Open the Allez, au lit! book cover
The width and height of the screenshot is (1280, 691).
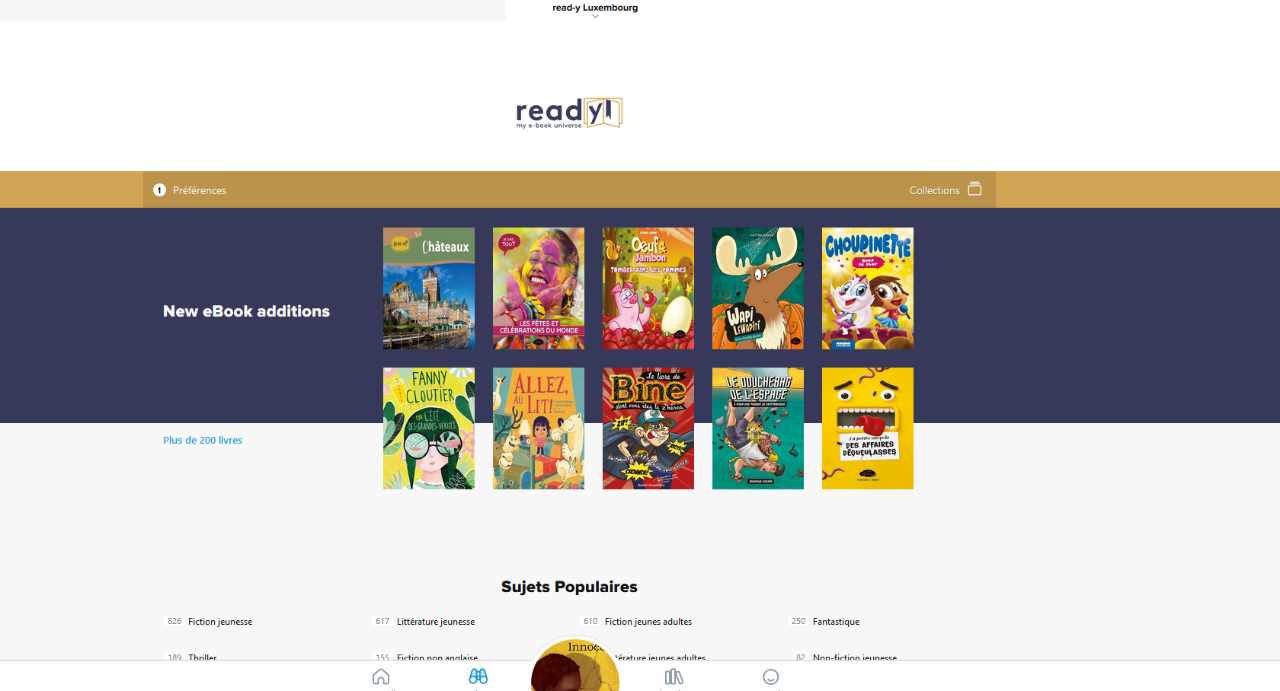tap(539, 428)
